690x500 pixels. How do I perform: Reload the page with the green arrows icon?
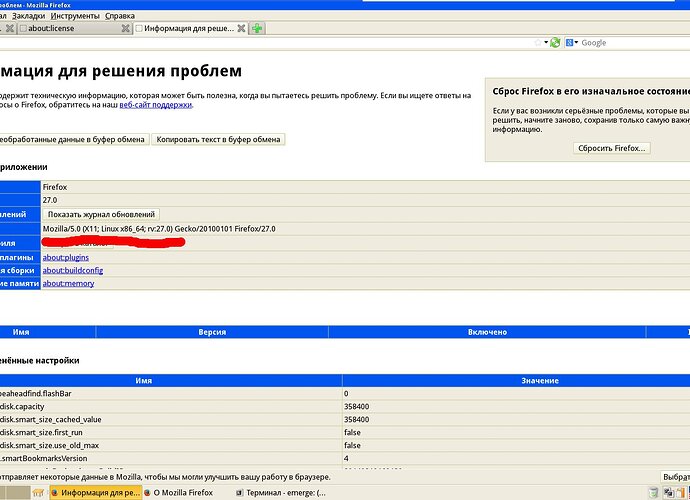click(555, 43)
